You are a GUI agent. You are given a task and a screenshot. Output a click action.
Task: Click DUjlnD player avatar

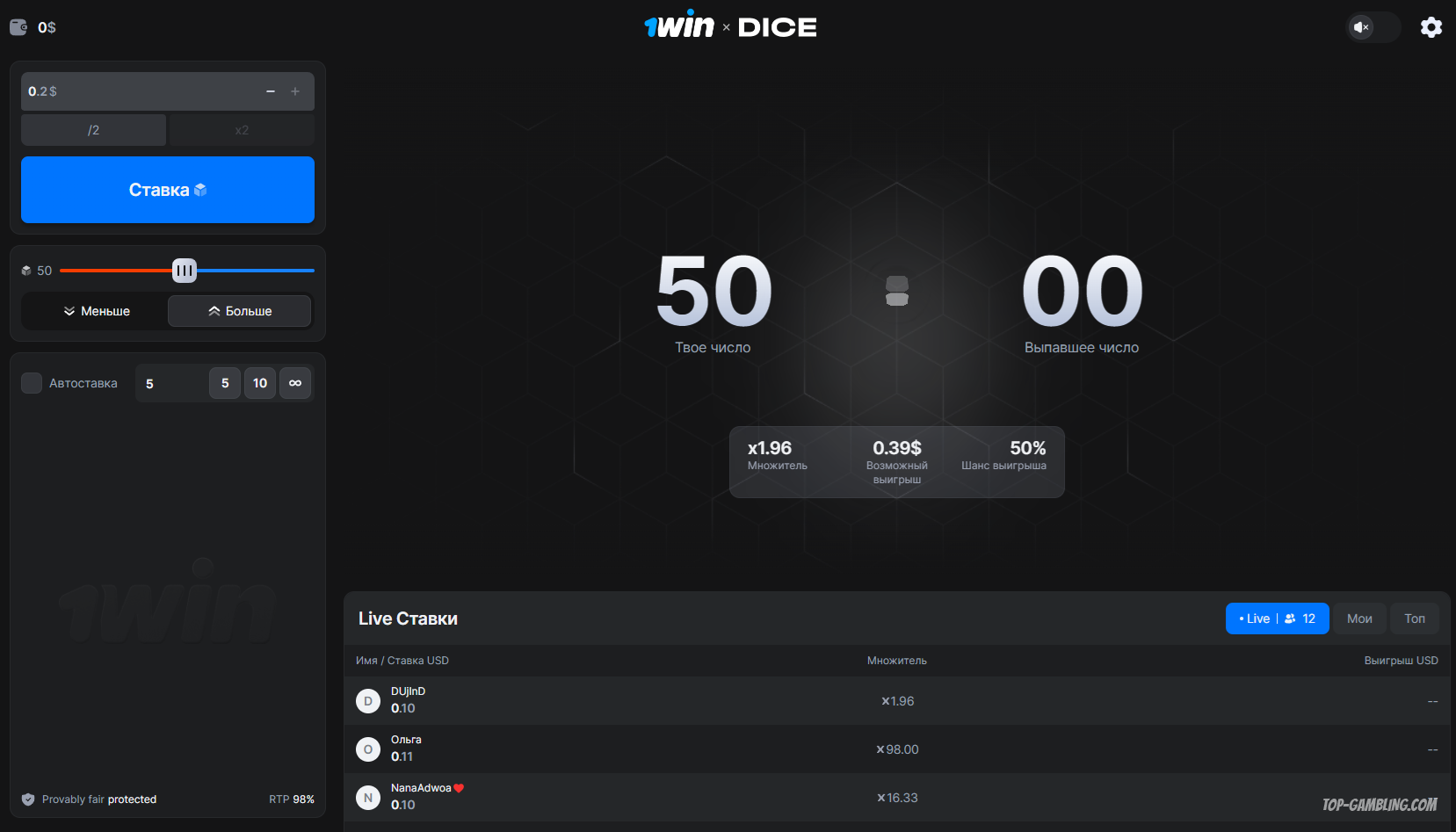368,701
